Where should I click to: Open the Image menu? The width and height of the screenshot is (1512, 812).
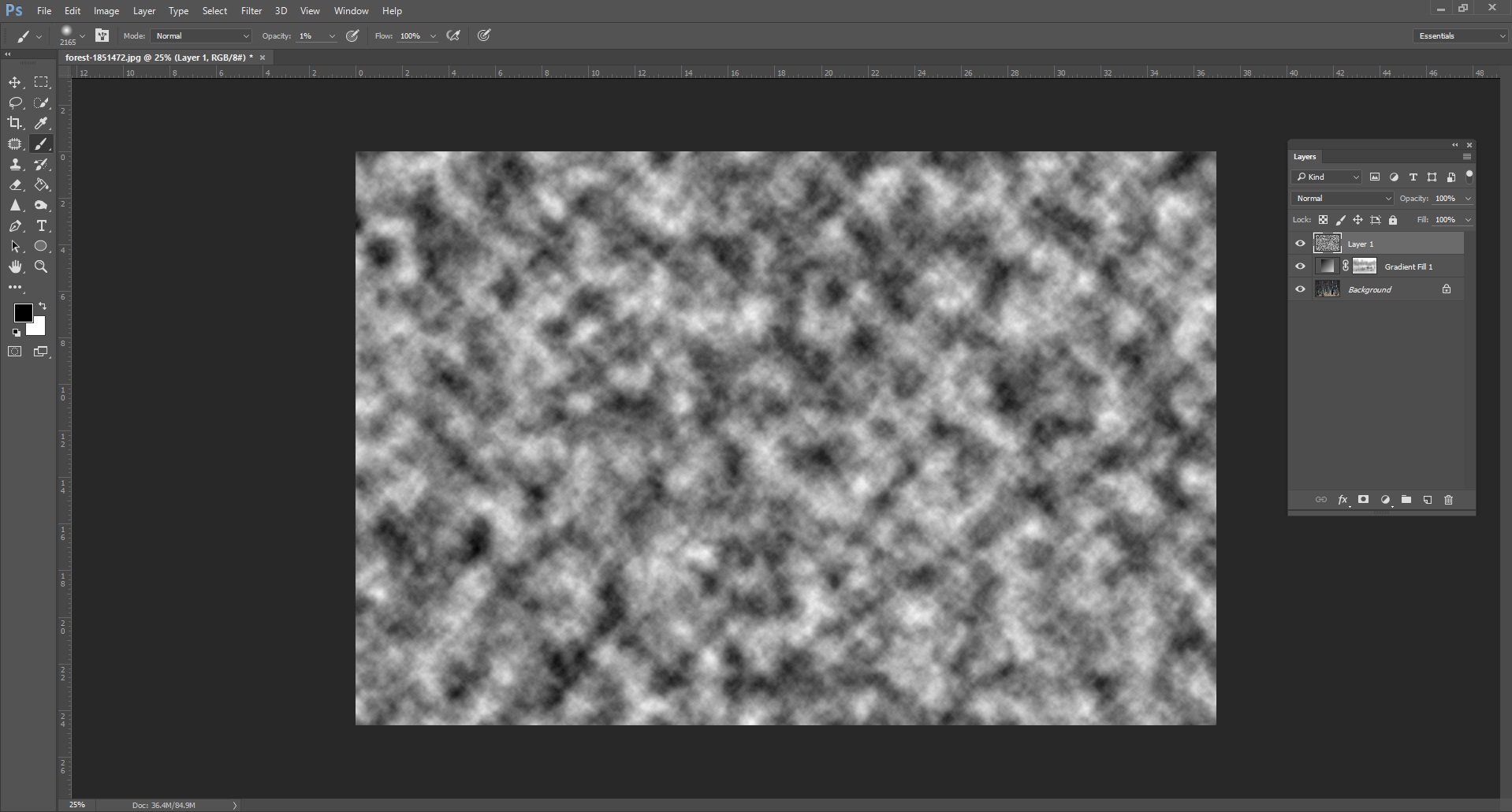(x=106, y=11)
